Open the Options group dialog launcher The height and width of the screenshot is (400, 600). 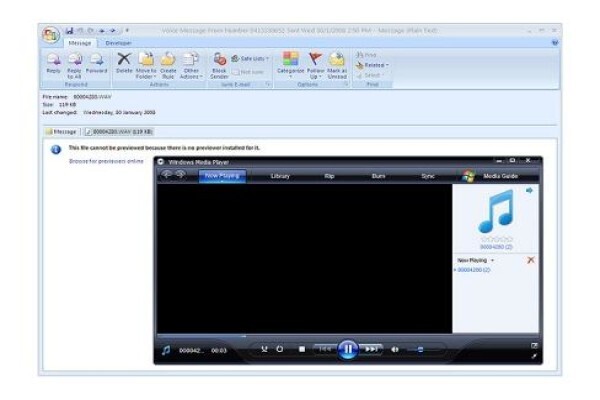346,84
